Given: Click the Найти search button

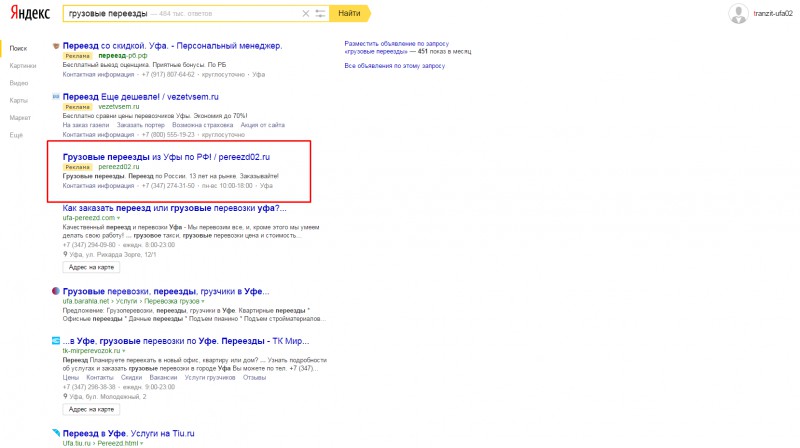Looking at the screenshot, I should (349, 13).
